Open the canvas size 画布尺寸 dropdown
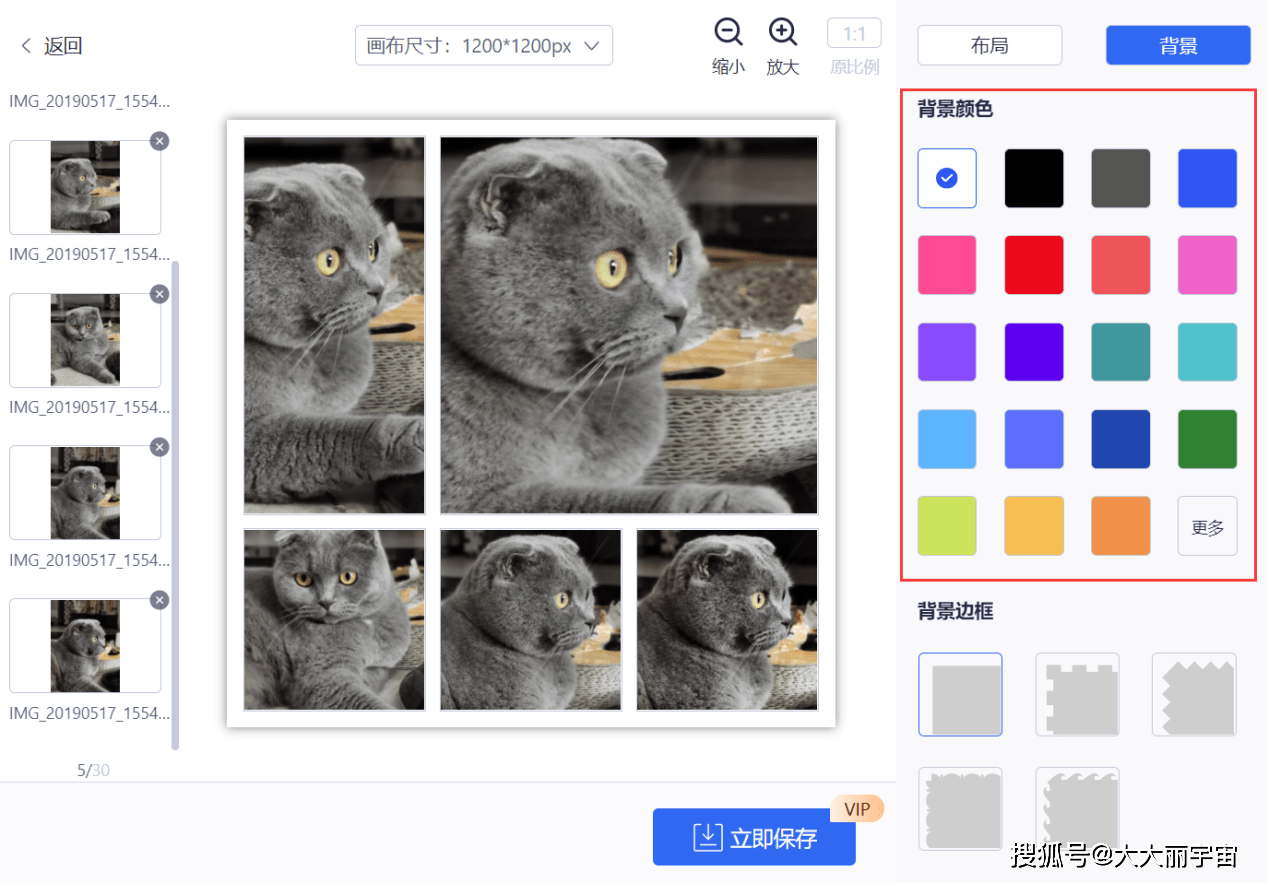This screenshot has height=883, width=1268. 484,46
